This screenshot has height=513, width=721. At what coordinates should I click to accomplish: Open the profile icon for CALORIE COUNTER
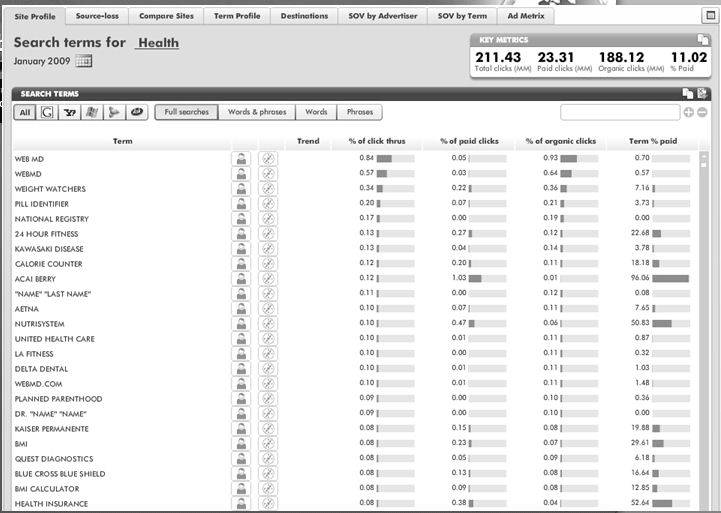(x=241, y=263)
